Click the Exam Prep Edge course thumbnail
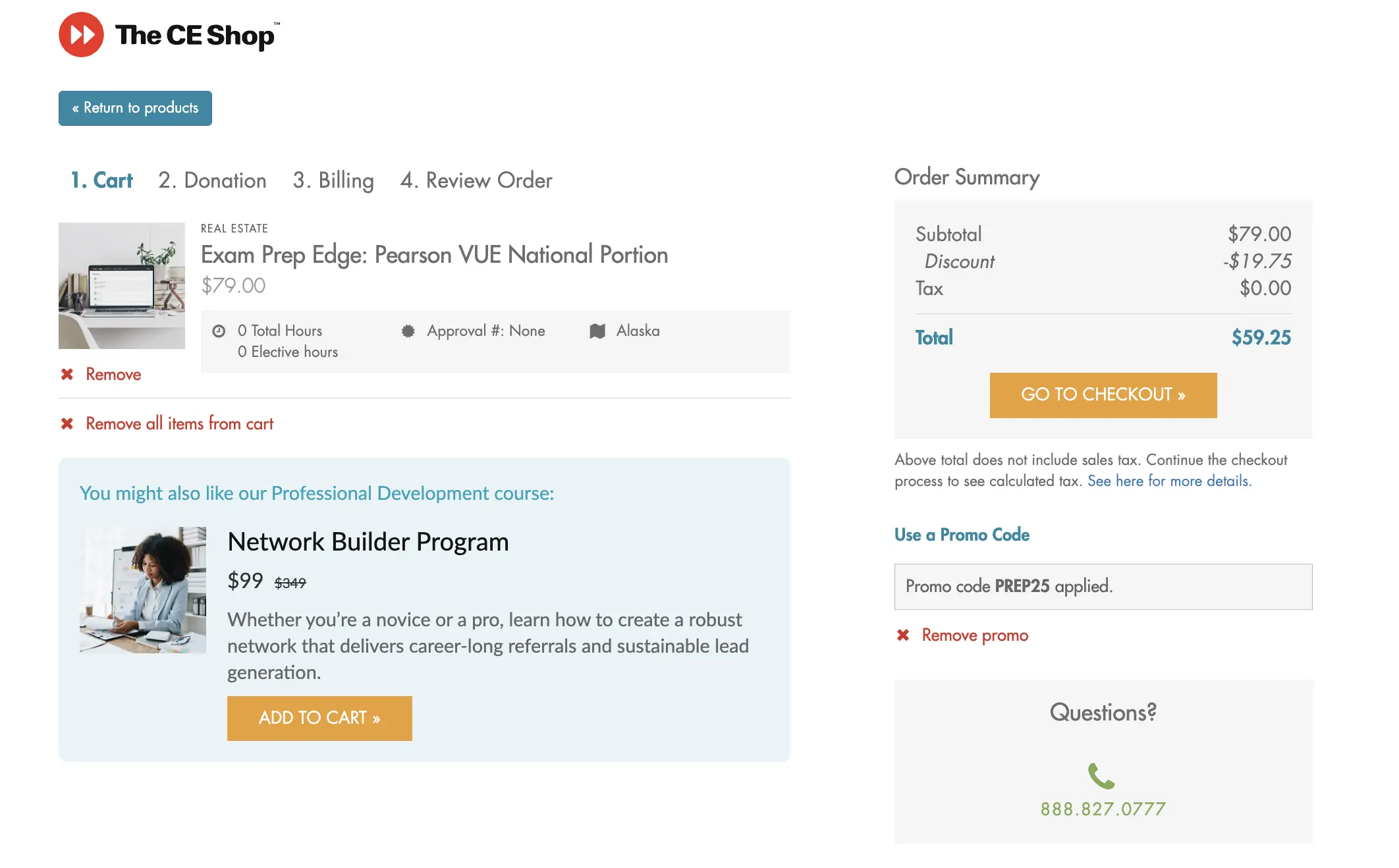 pyautogui.click(x=122, y=285)
